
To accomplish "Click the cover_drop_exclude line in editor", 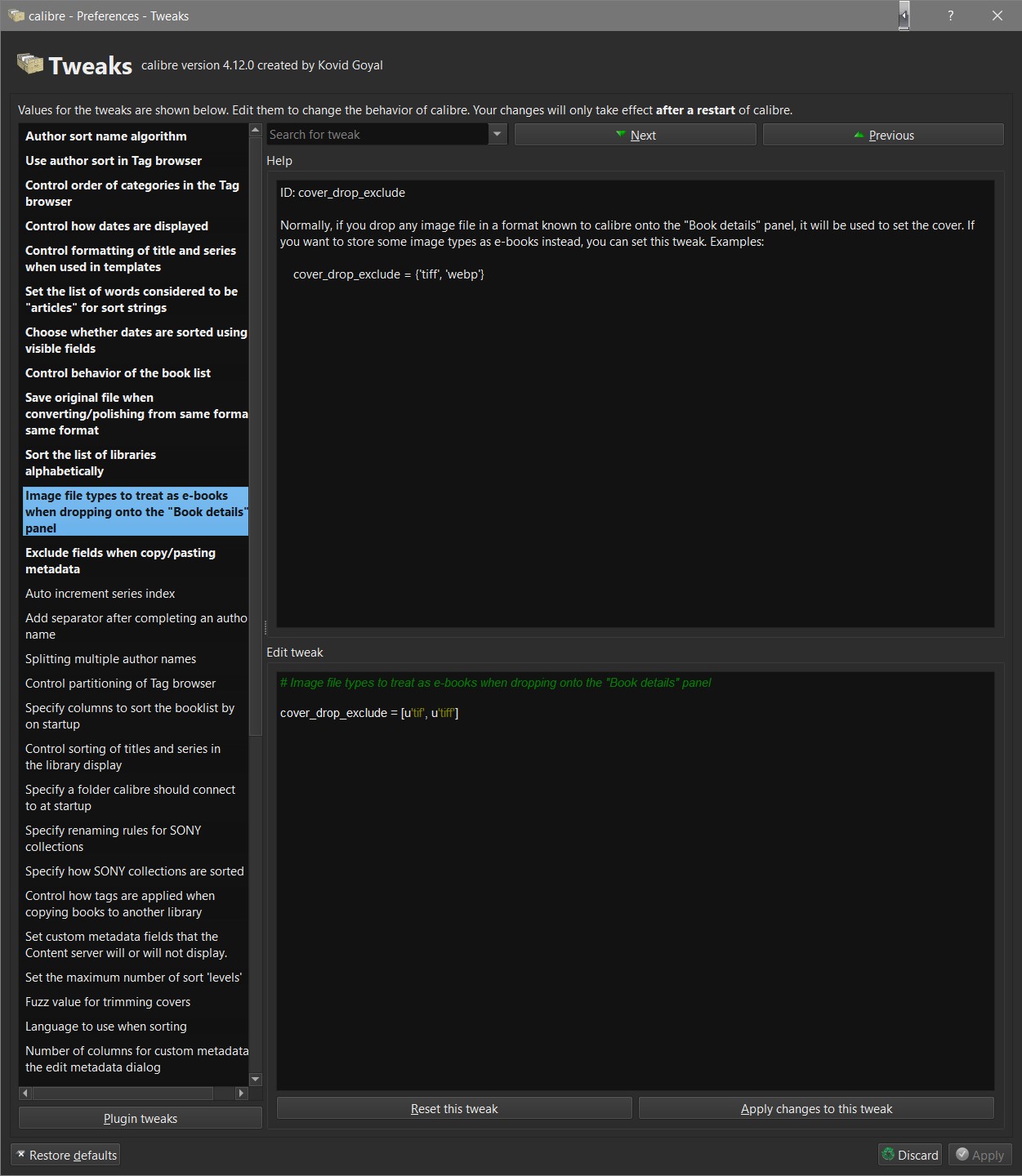I will 369,713.
